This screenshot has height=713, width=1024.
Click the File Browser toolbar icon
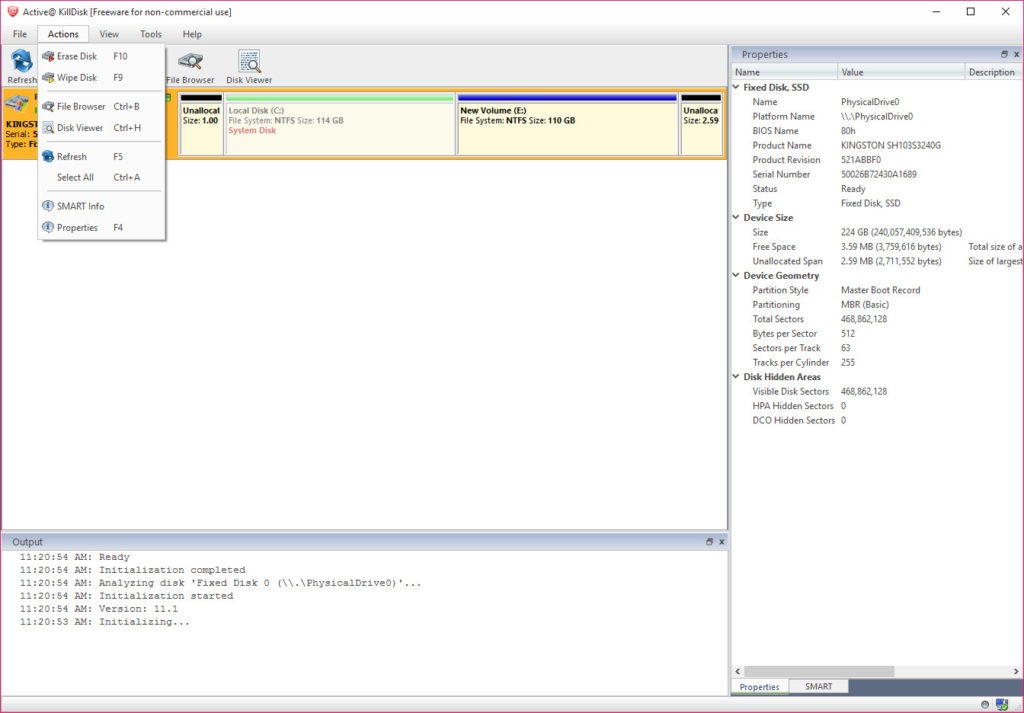click(x=190, y=66)
